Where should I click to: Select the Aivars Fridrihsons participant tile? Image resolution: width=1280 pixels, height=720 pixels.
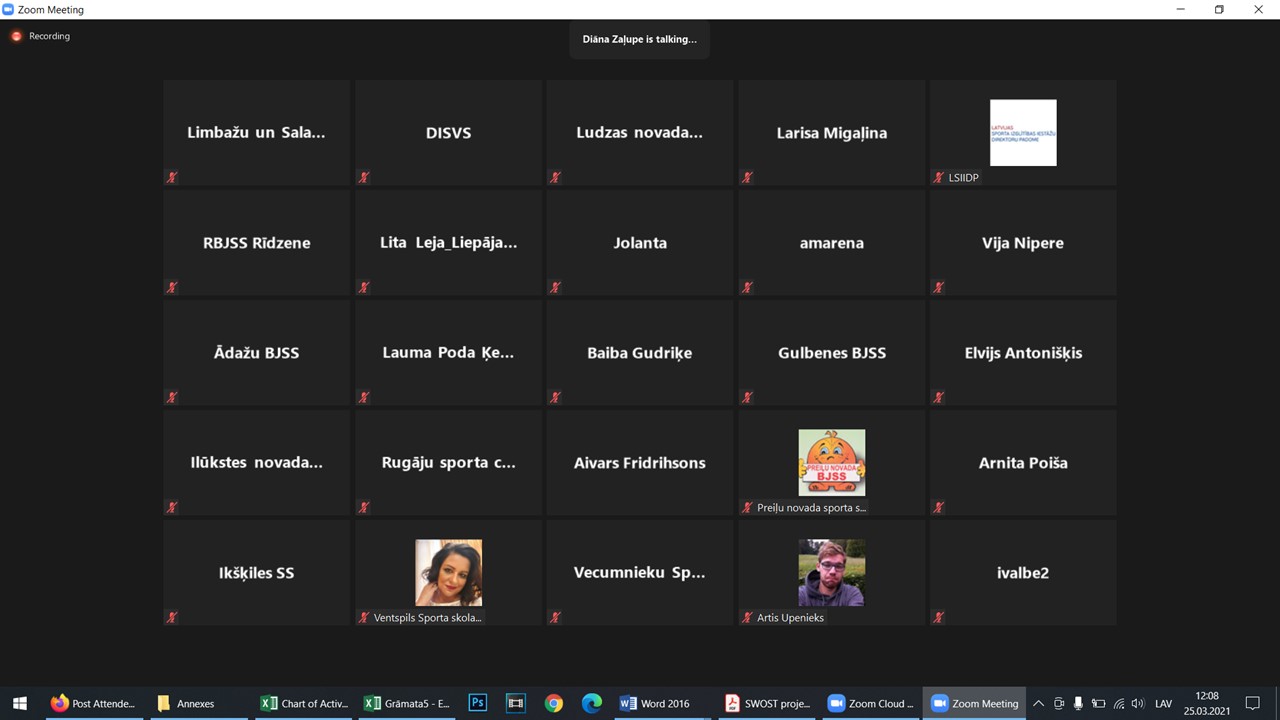[x=640, y=462]
